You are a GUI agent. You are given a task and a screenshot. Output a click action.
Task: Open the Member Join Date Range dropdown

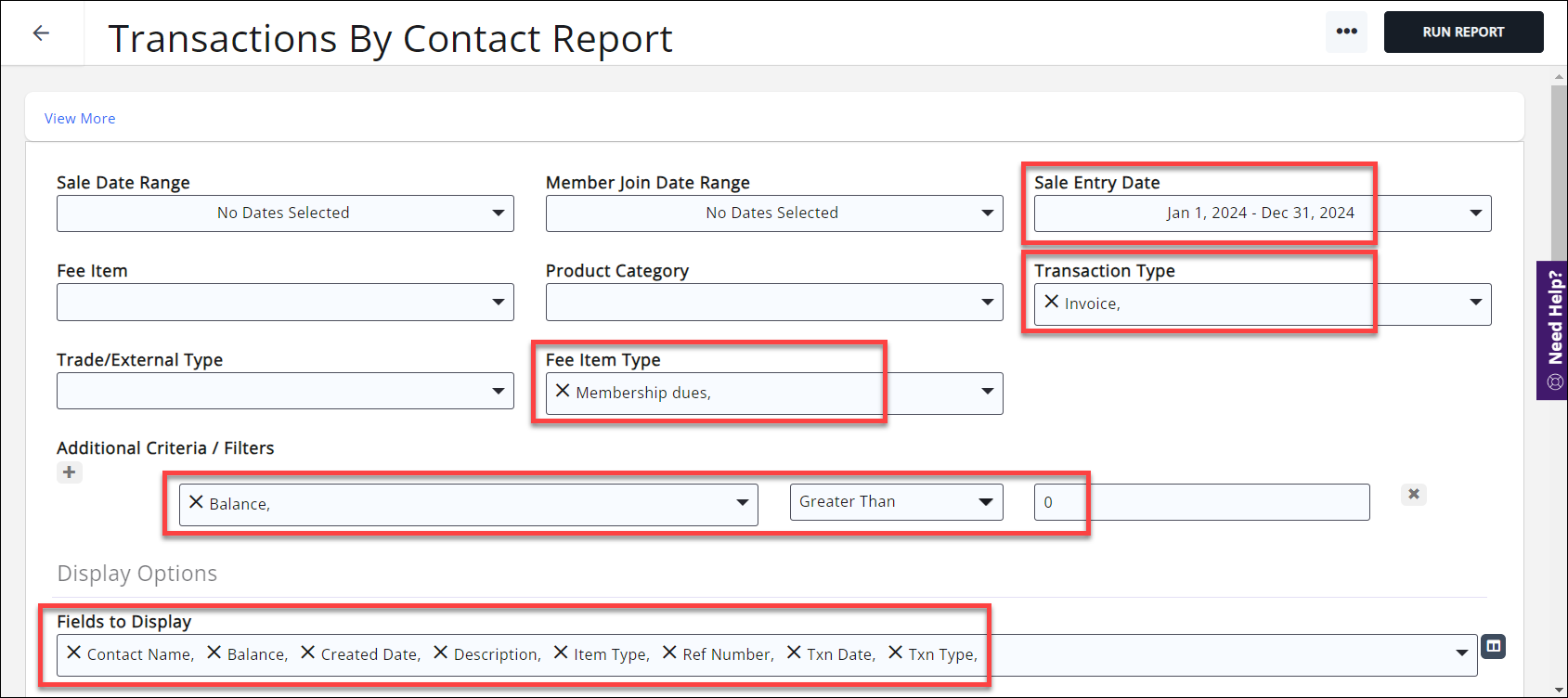(773, 213)
